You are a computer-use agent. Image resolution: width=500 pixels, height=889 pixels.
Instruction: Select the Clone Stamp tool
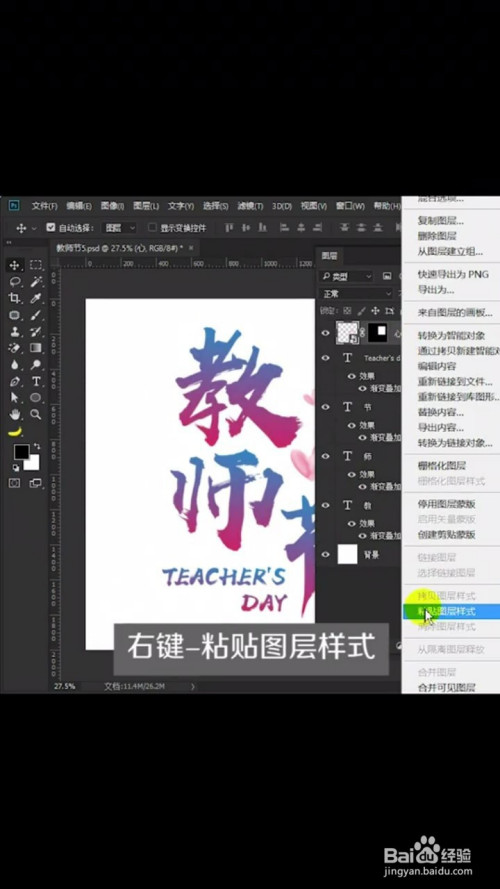(x=15, y=331)
